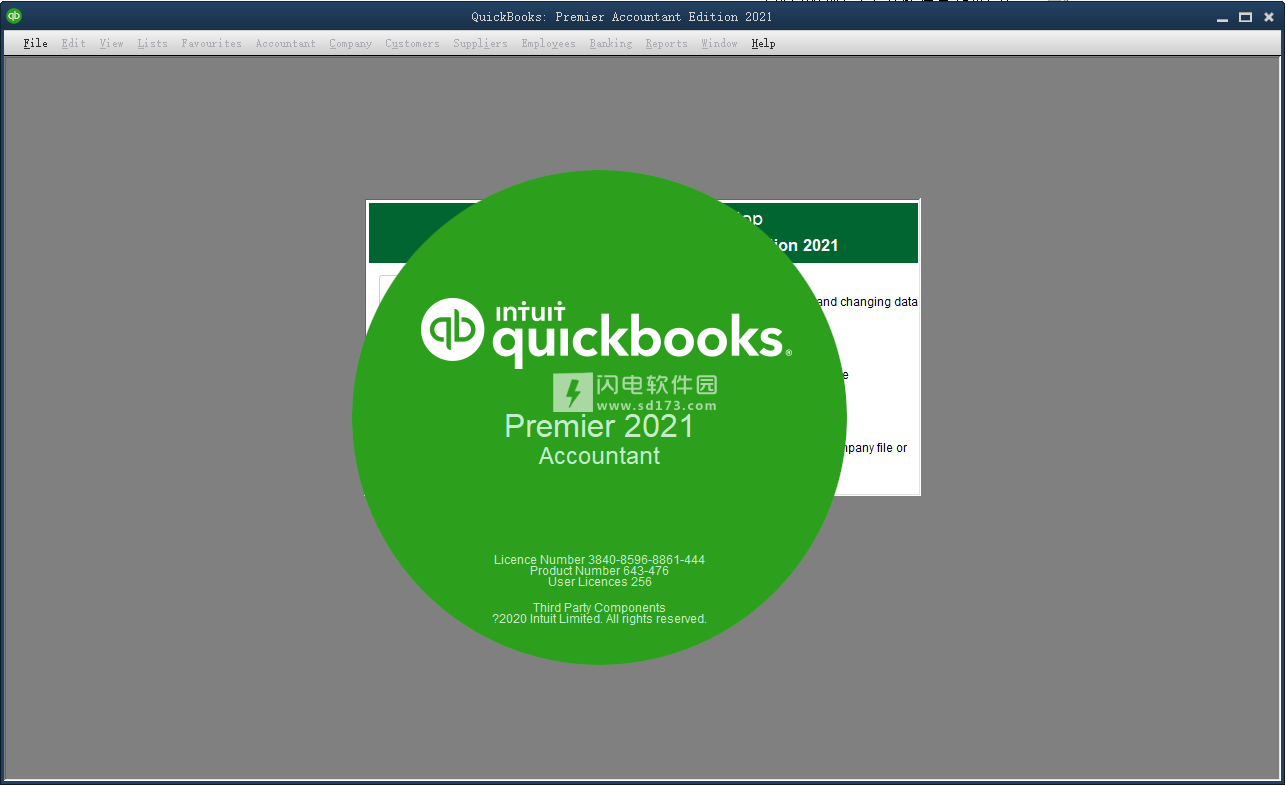Close the QuickBooks window
This screenshot has width=1285, height=785.
[1267, 17]
